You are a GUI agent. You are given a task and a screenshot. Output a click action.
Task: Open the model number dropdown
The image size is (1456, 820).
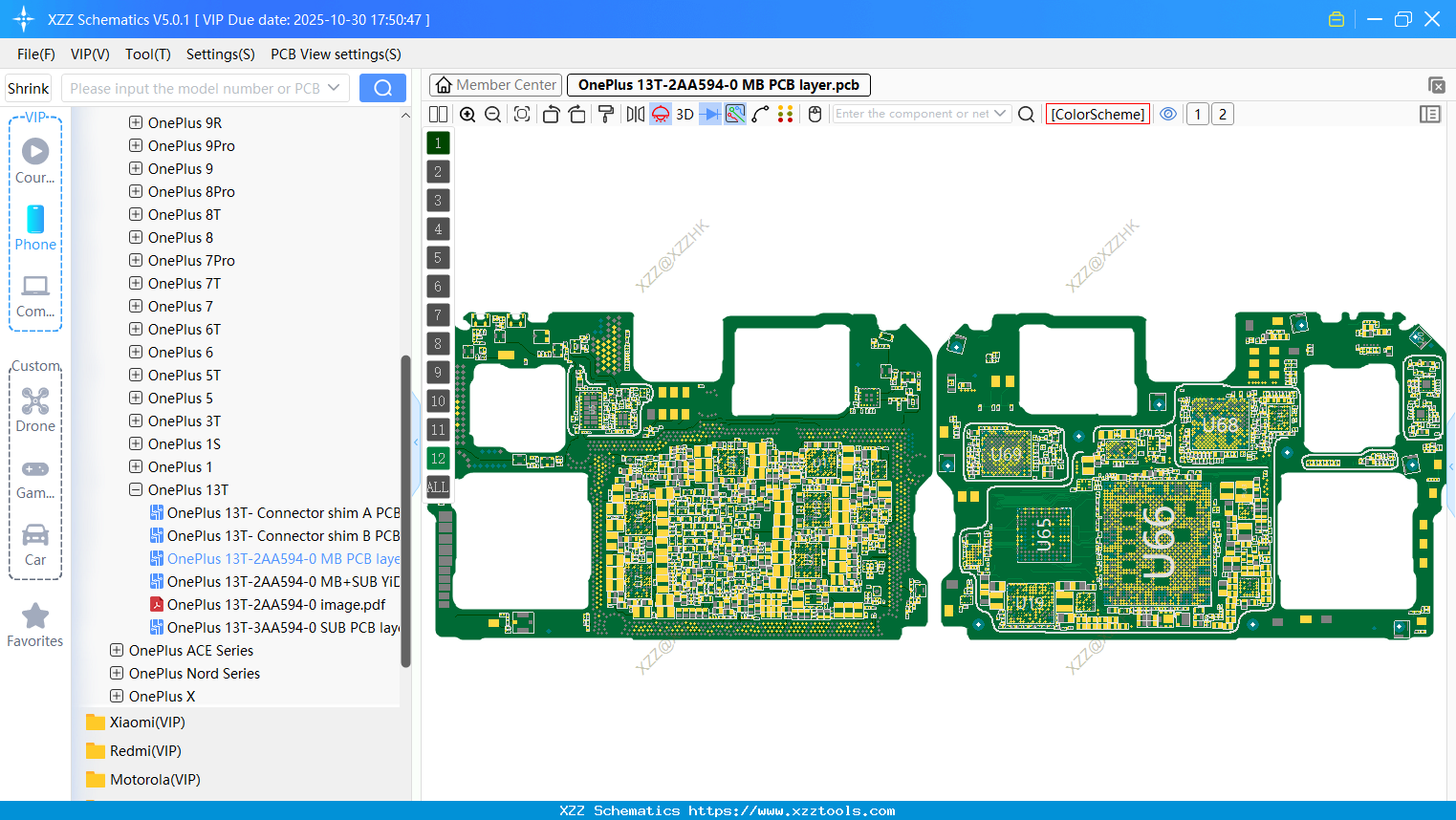[334, 88]
